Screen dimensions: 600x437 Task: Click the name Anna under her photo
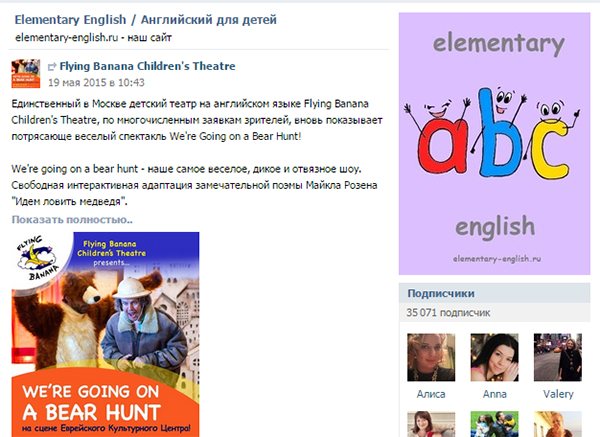(x=494, y=394)
